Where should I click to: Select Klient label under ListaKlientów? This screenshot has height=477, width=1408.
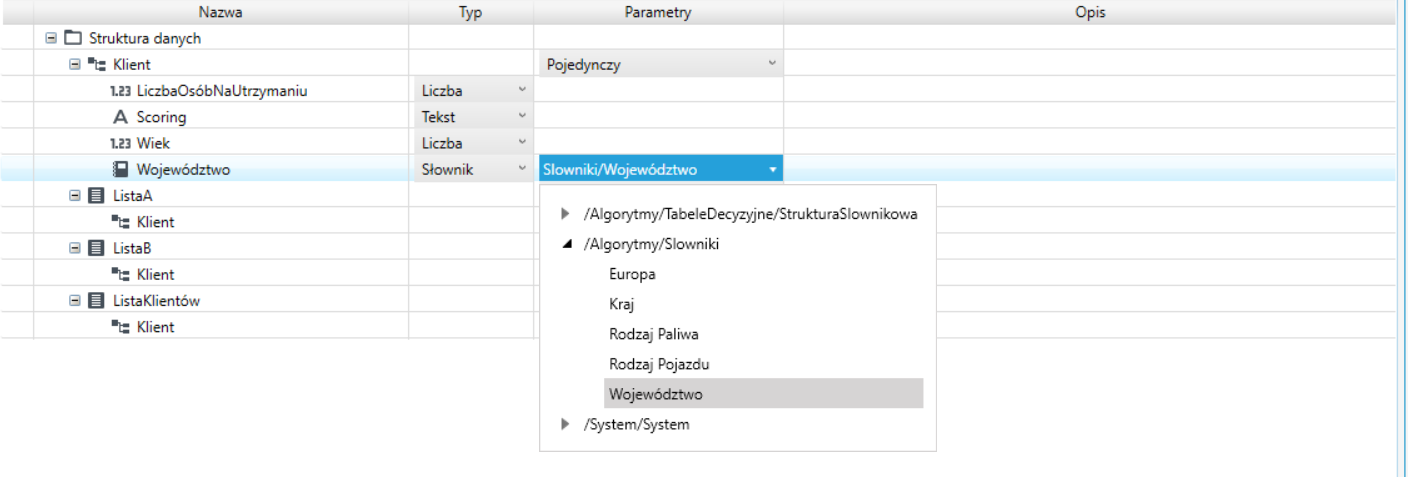pos(155,327)
